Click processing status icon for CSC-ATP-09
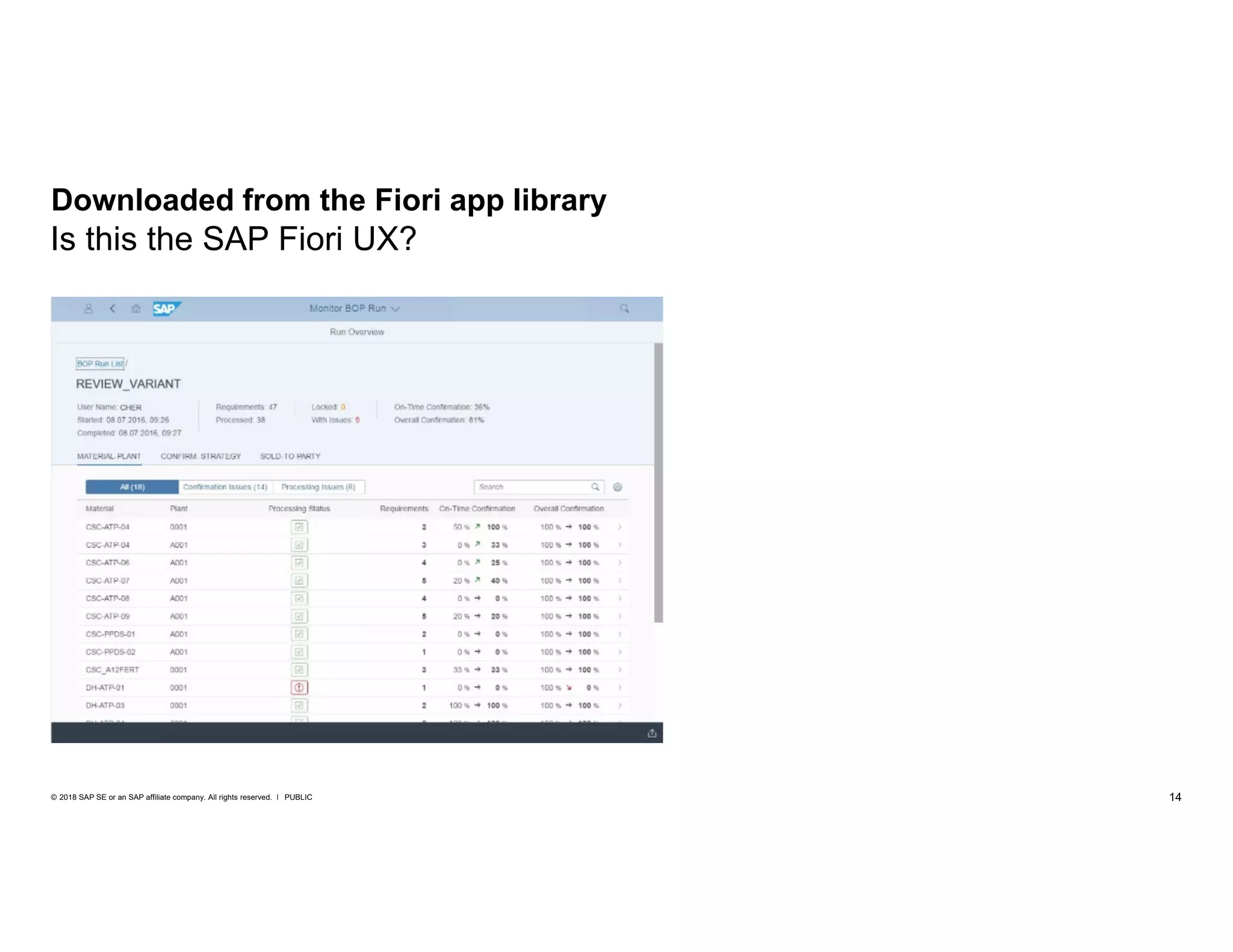The image size is (1233, 952). (299, 616)
